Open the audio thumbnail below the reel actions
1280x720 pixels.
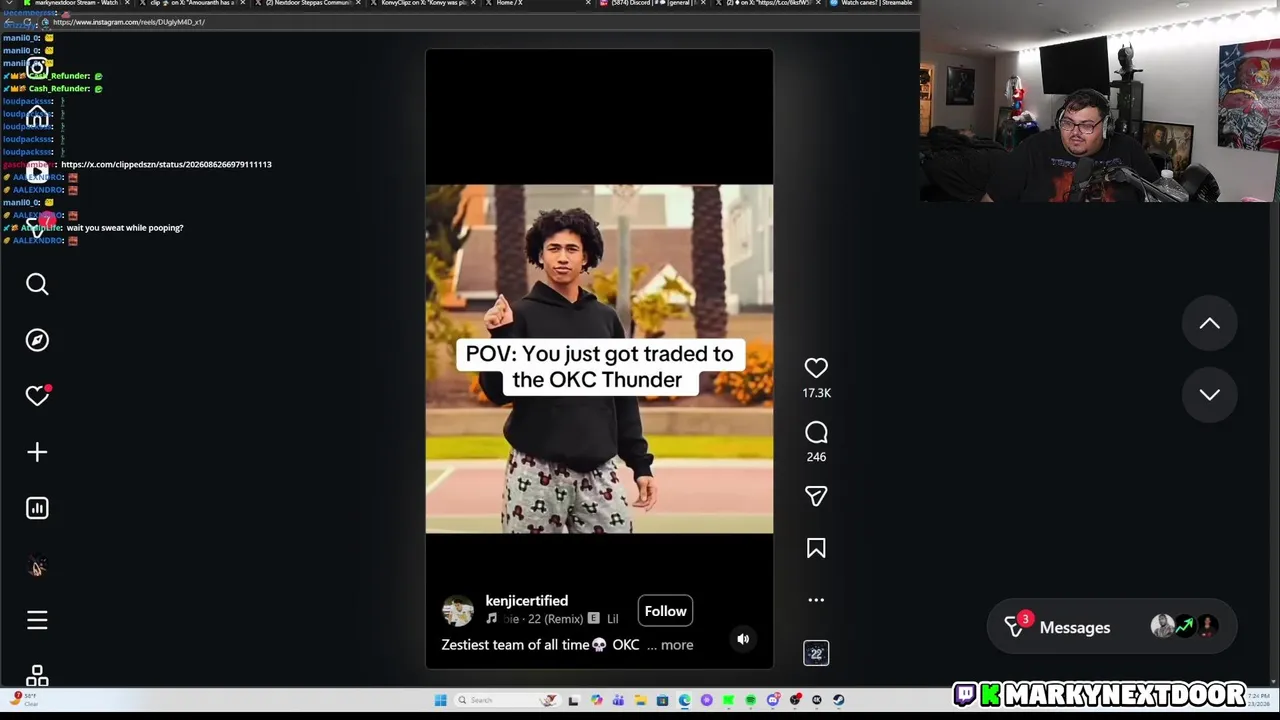816,653
